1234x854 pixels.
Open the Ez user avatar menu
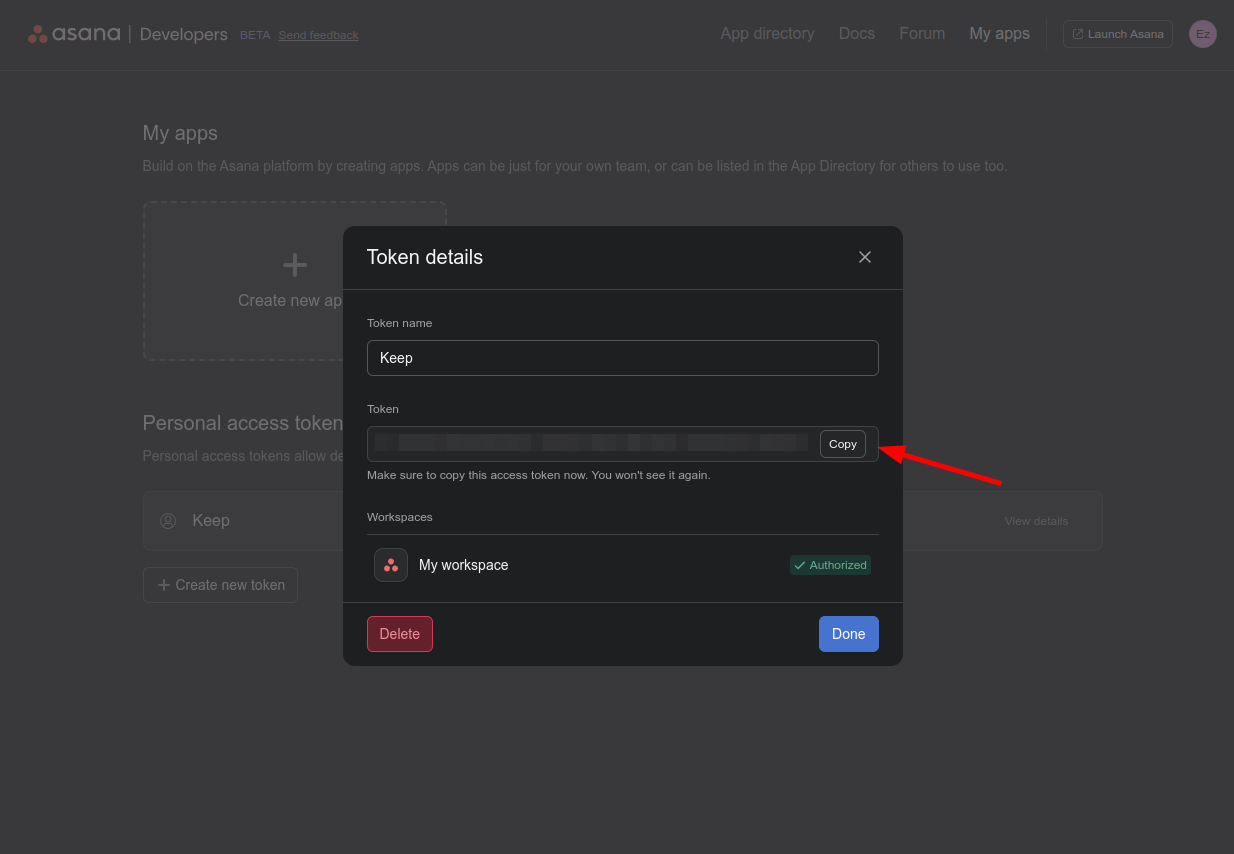(1203, 34)
